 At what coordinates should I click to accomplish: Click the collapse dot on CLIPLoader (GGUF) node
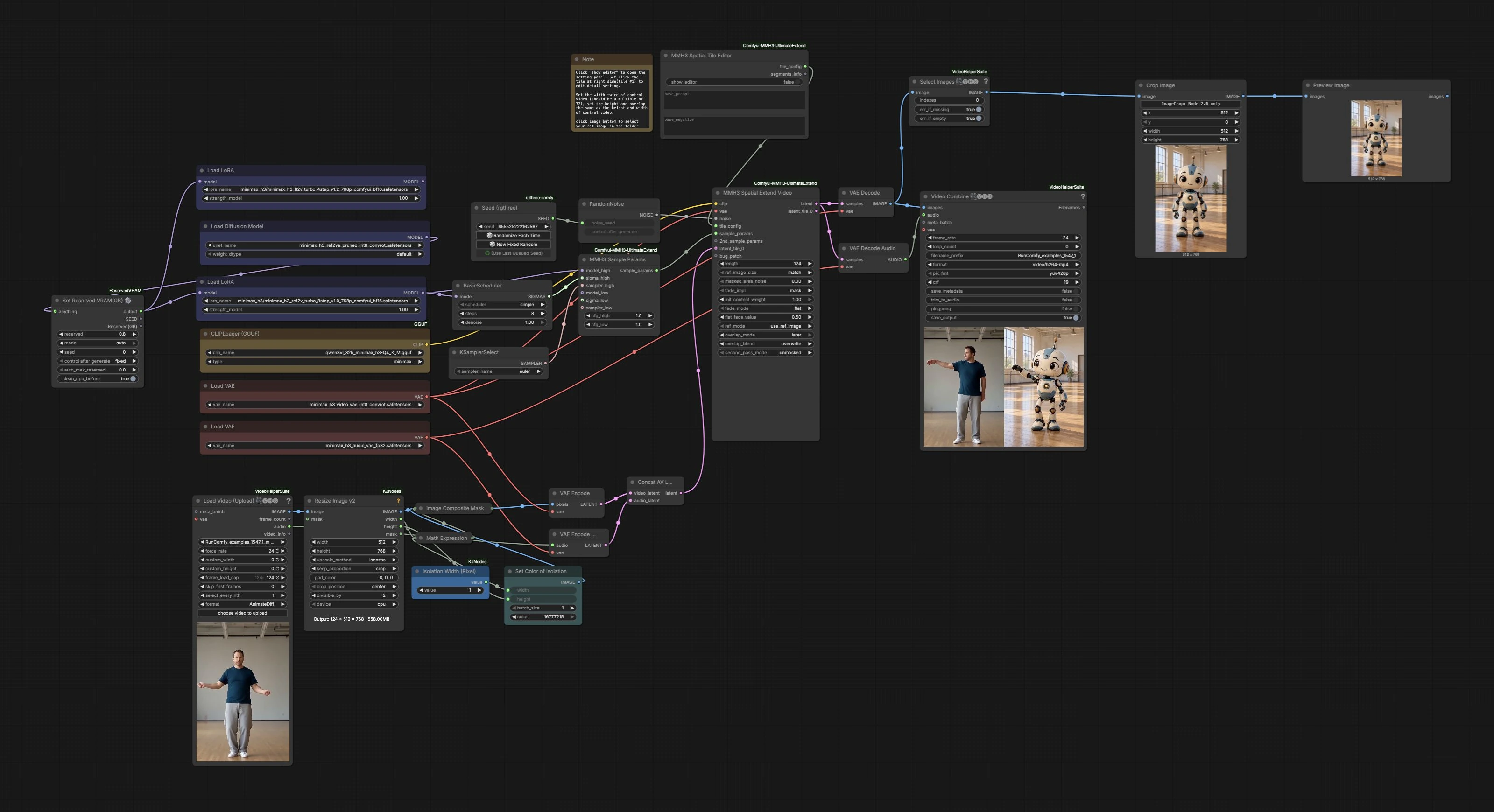click(205, 334)
